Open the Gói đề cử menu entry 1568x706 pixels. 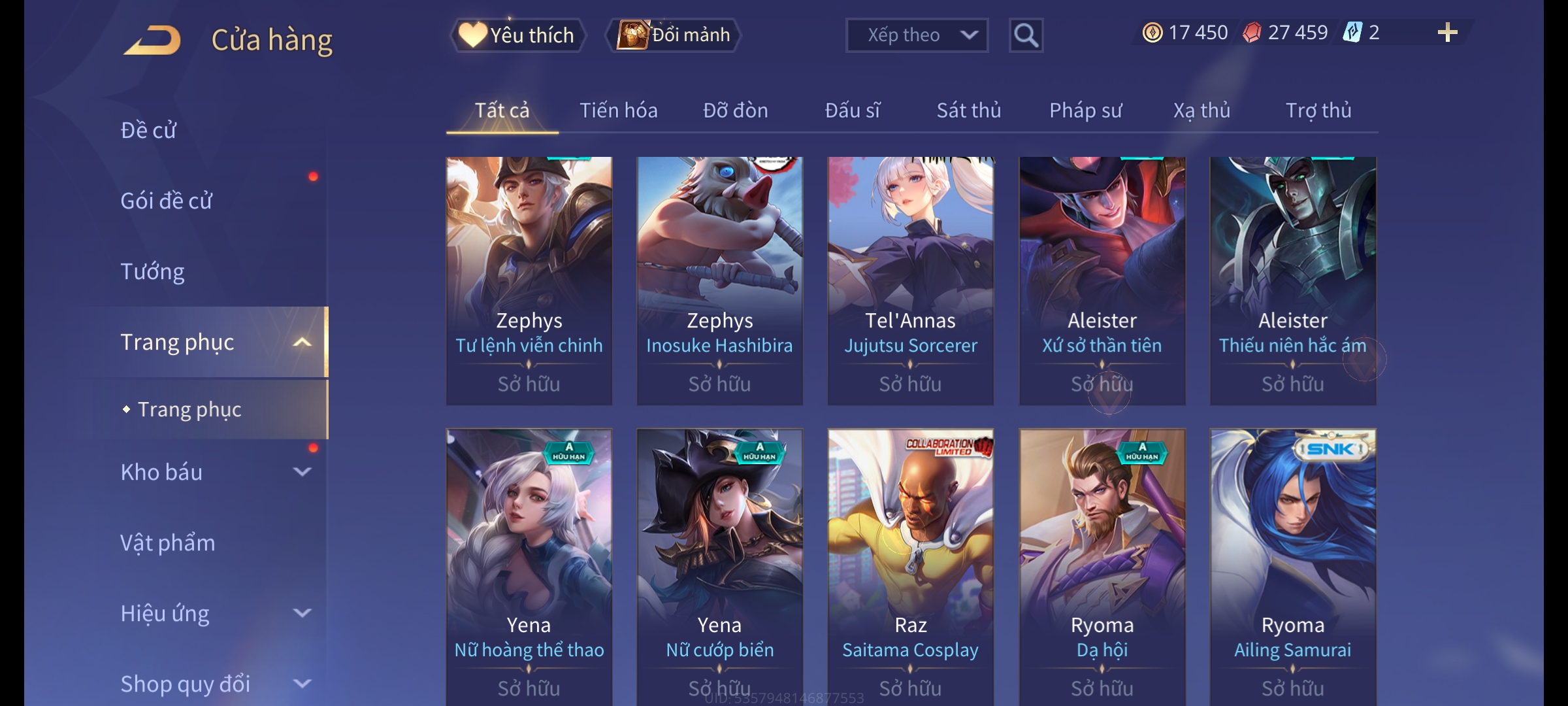pos(167,201)
